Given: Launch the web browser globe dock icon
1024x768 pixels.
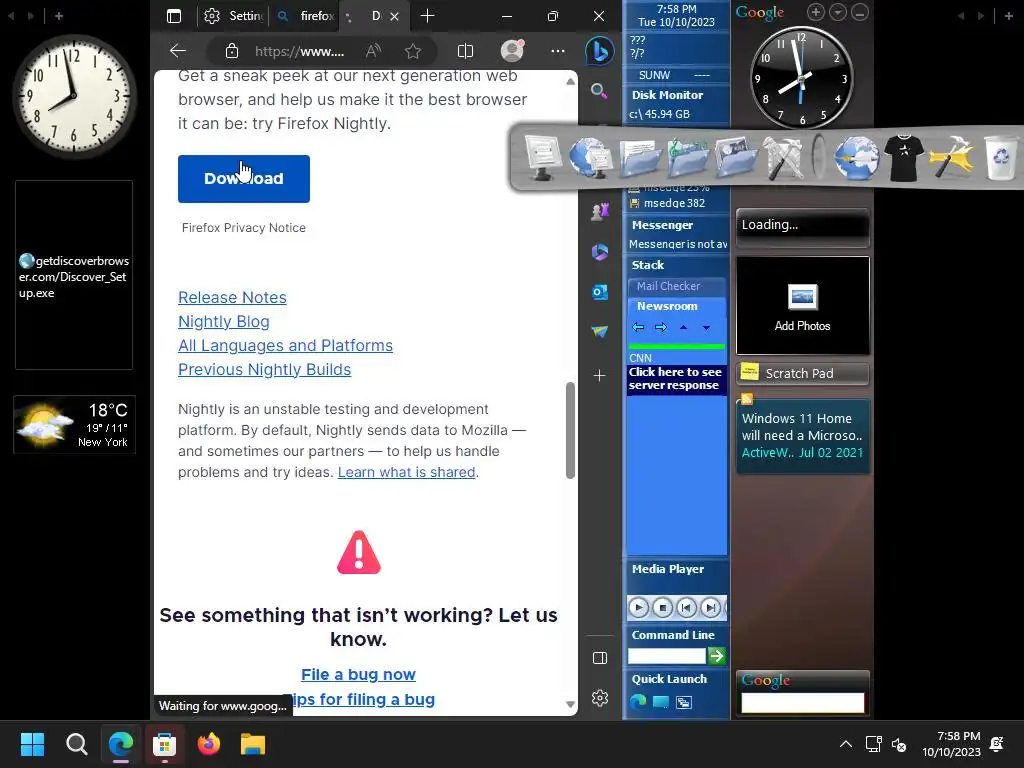Looking at the screenshot, I should tap(856, 157).
